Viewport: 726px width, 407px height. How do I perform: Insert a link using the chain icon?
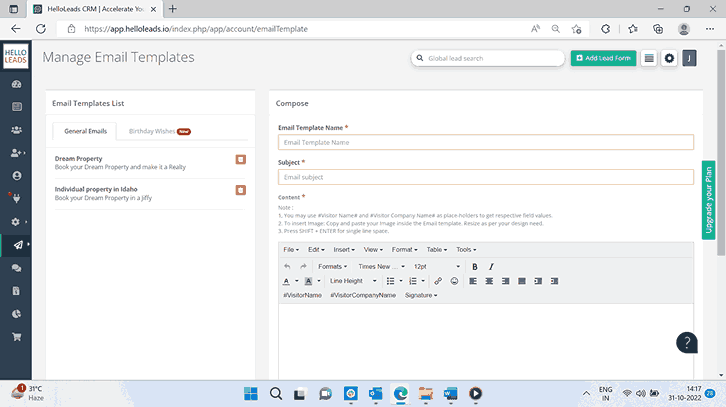click(438, 281)
